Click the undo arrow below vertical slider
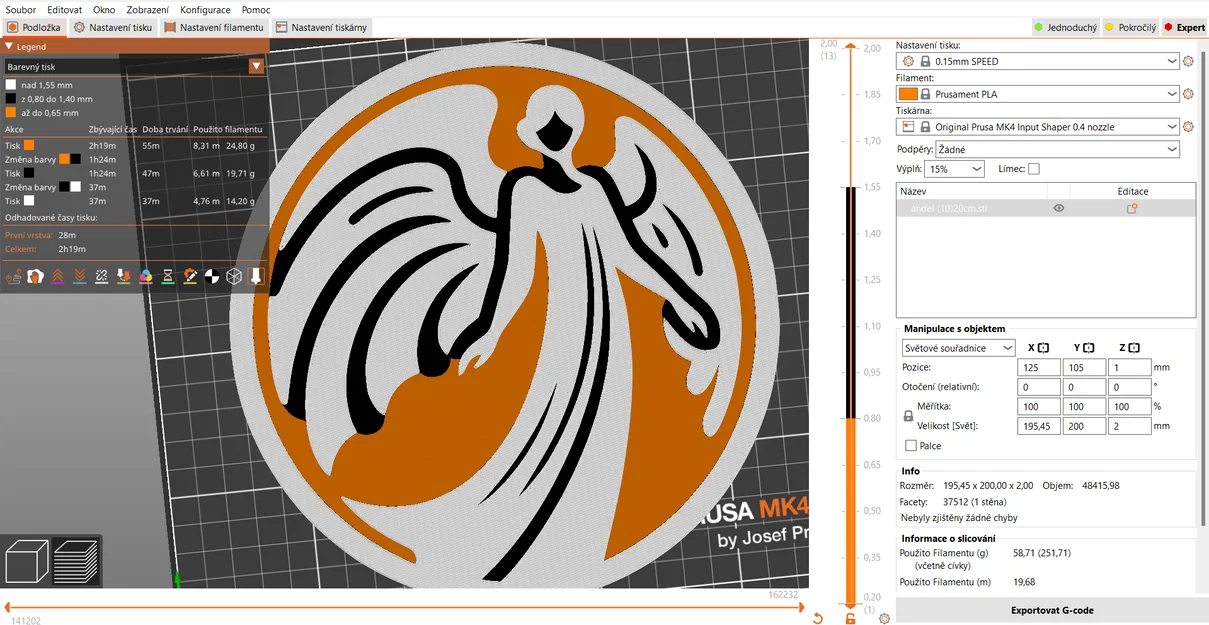The width and height of the screenshot is (1209, 625). tap(818, 619)
